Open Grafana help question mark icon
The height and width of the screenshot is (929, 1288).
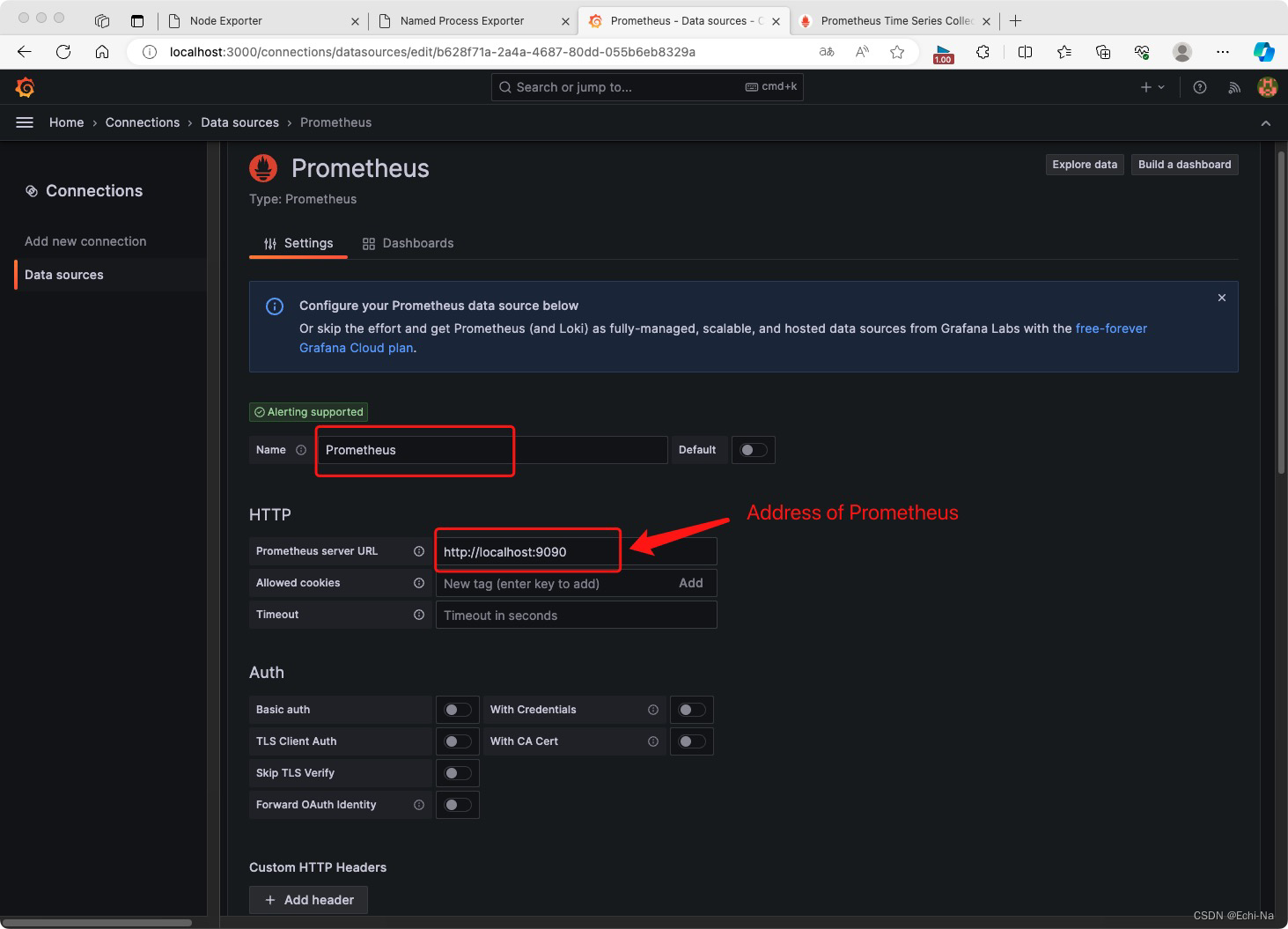pos(1200,87)
